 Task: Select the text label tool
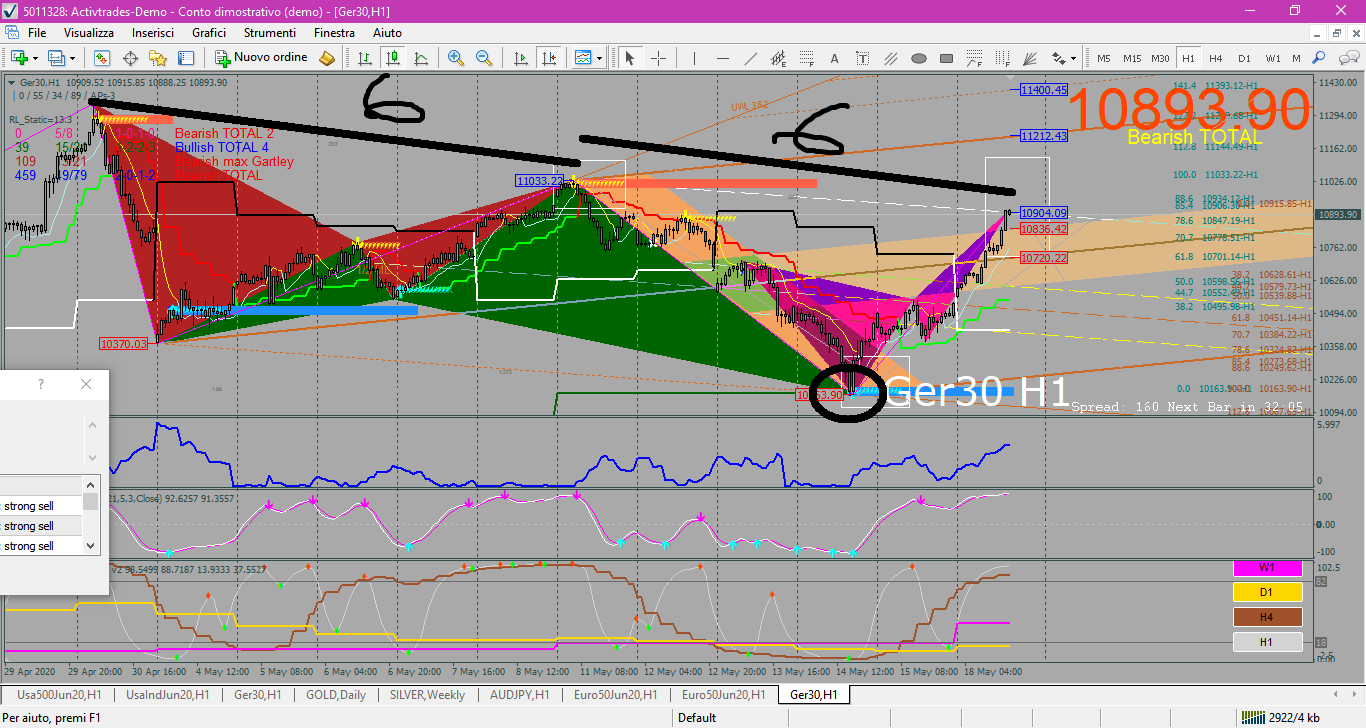tap(862, 58)
